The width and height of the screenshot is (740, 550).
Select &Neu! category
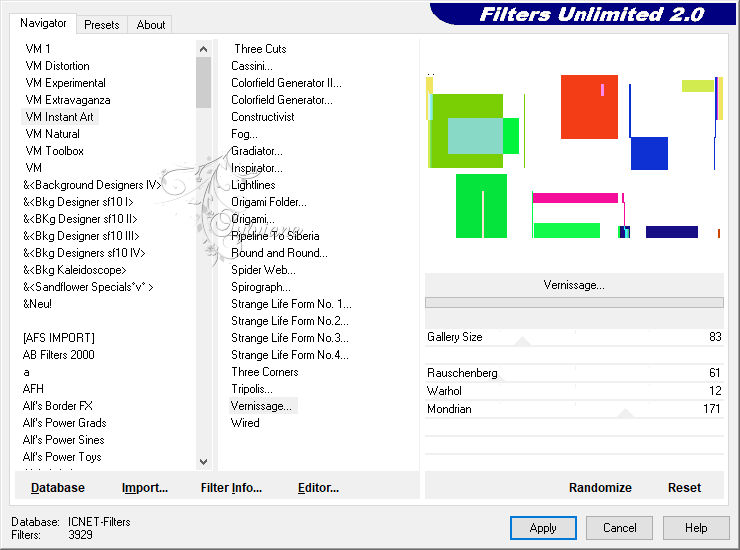(x=37, y=304)
